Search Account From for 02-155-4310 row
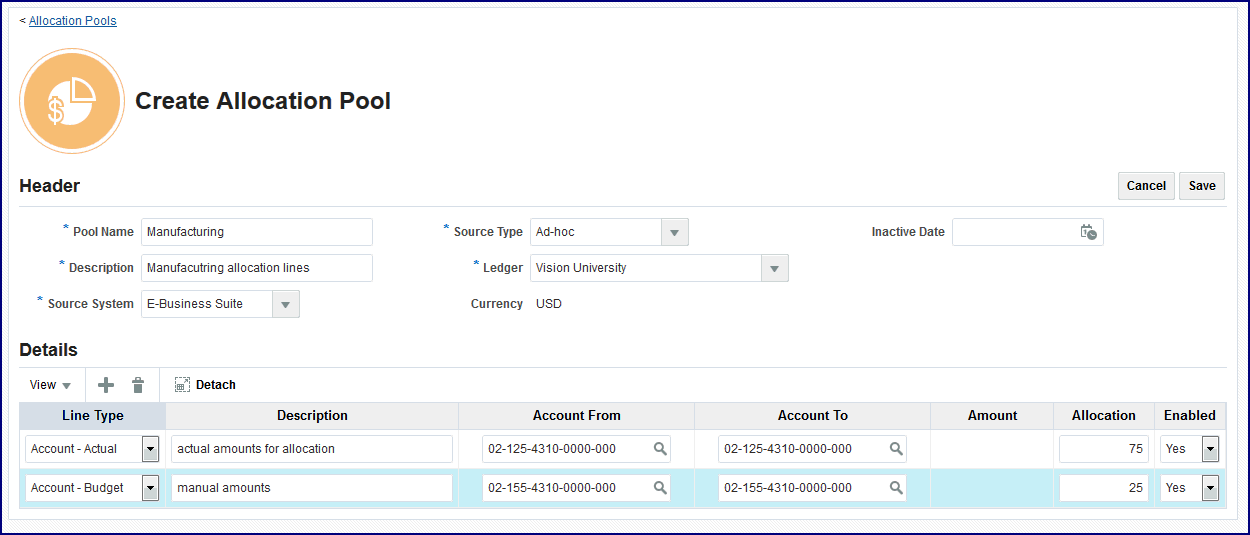The height and width of the screenshot is (535, 1250). (x=660, y=488)
